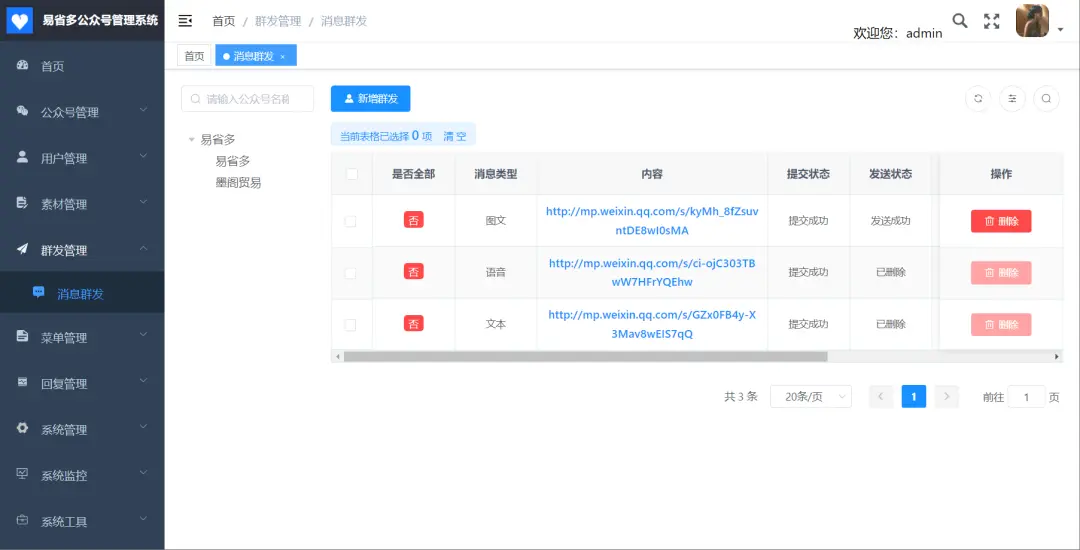Screen dimensions: 1080x550
Task: Click the 系统管理 gear icon
Action: click(22, 428)
